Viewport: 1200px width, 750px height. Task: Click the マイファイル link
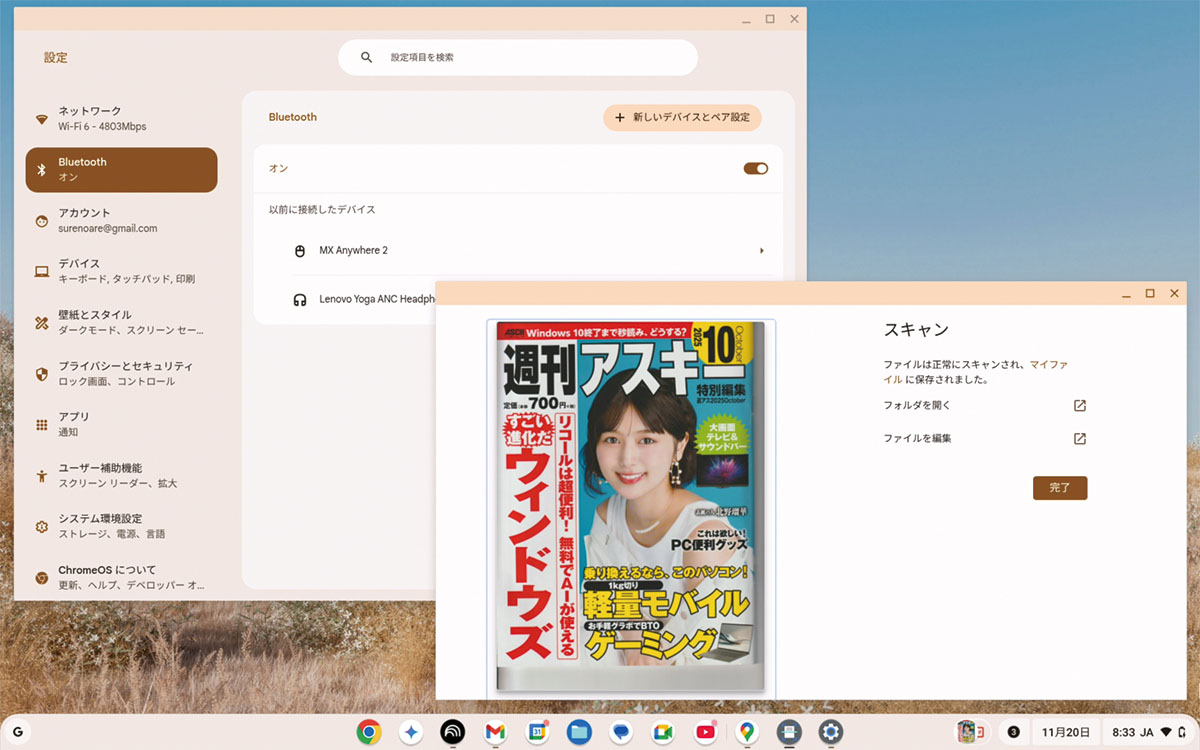point(1048,365)
